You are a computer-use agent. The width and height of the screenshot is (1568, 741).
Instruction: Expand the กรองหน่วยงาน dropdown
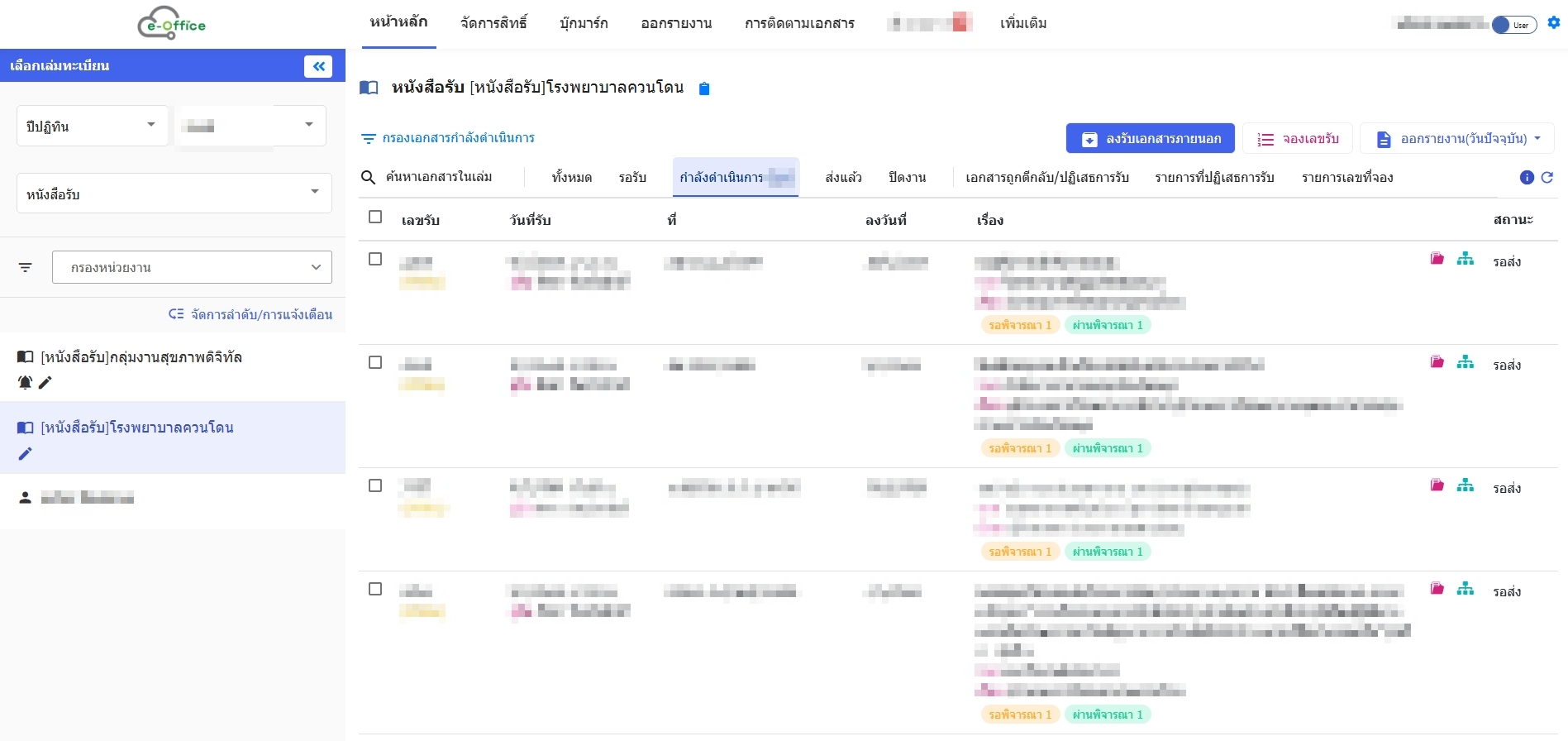click(x=192, y=267)
